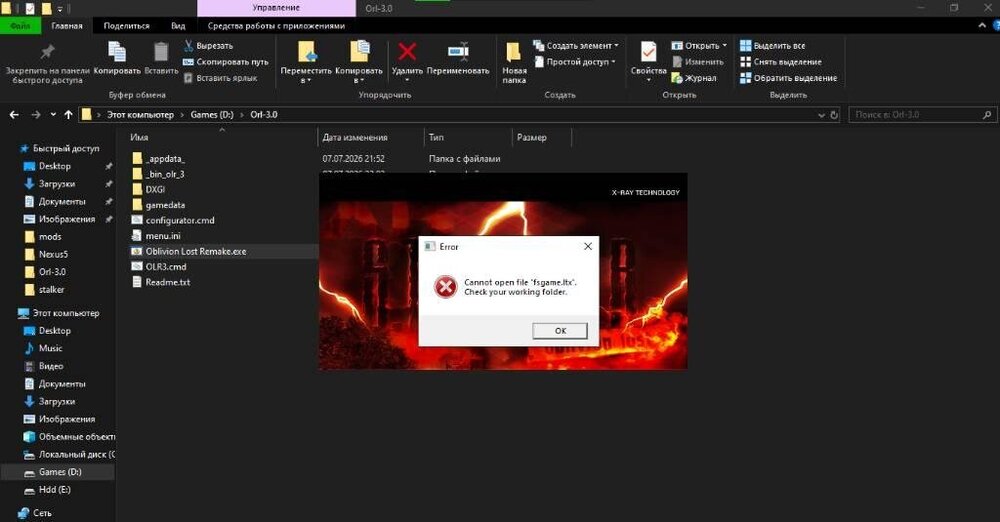The width and height of the screenshot is (1000, 522).
Task: Refresh the folder using address bar icon
Action: coord(834,115)
